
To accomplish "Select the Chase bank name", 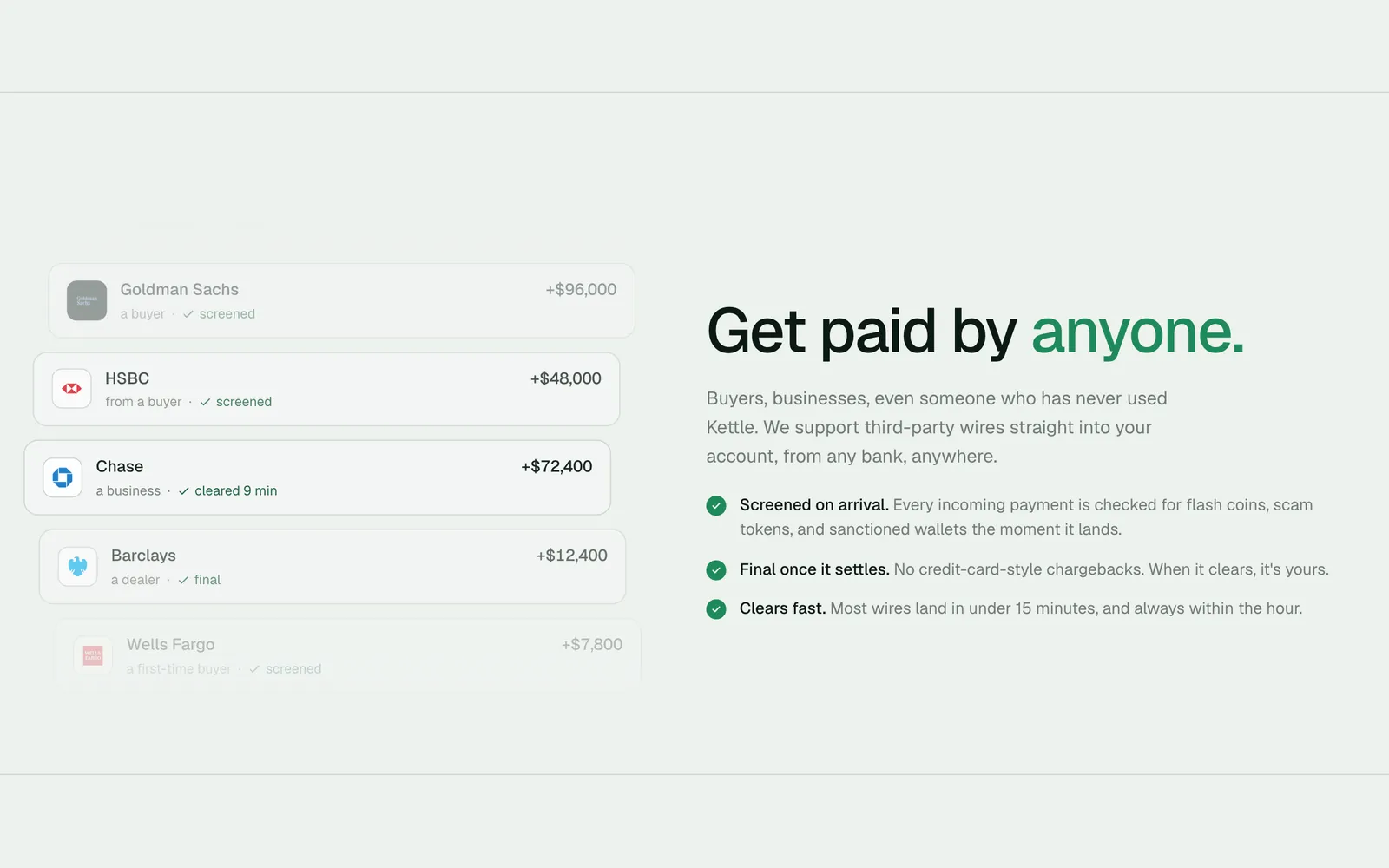I will click(120, 466).
